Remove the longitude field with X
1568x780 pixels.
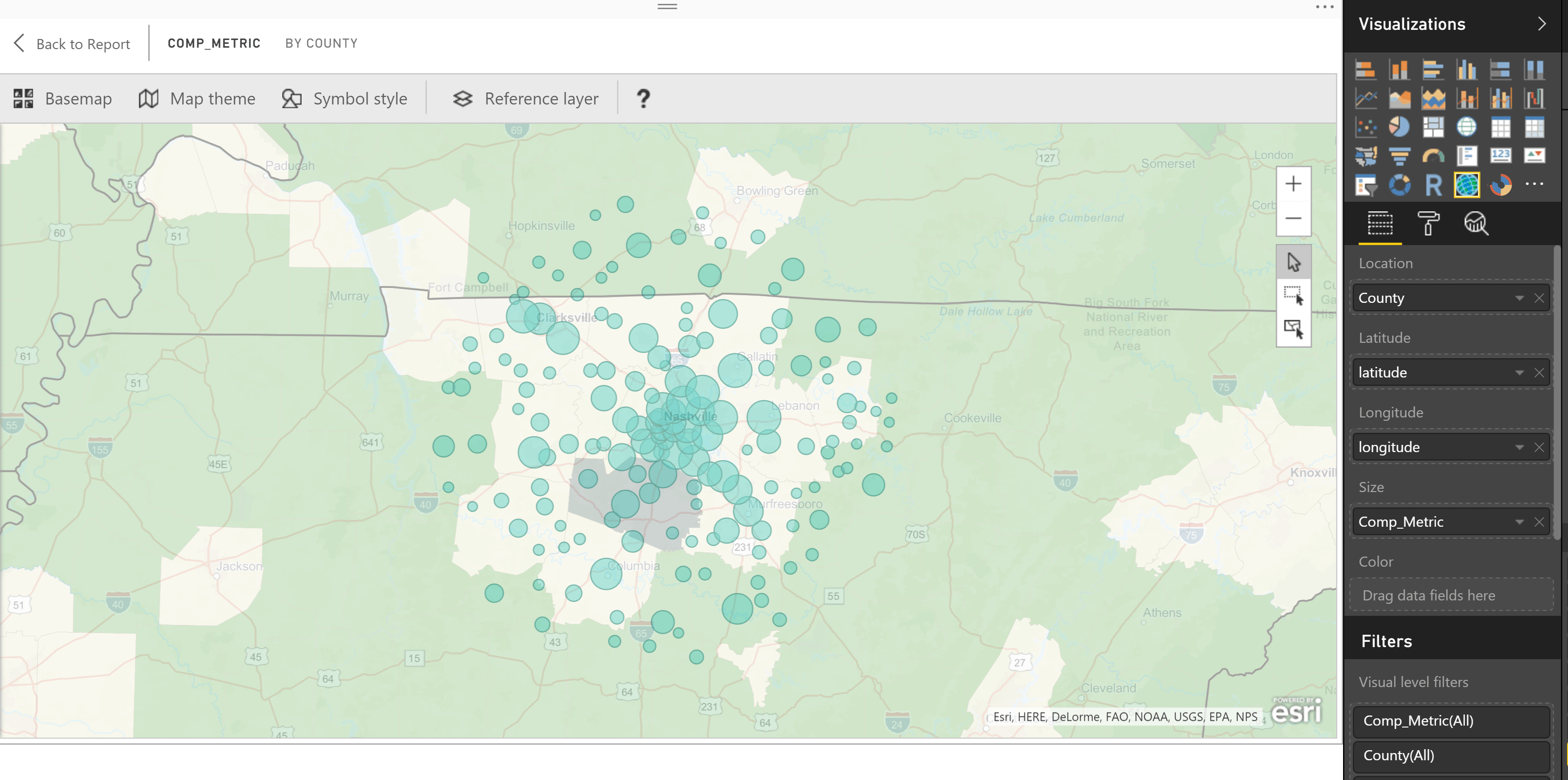tap(1539, 447)
